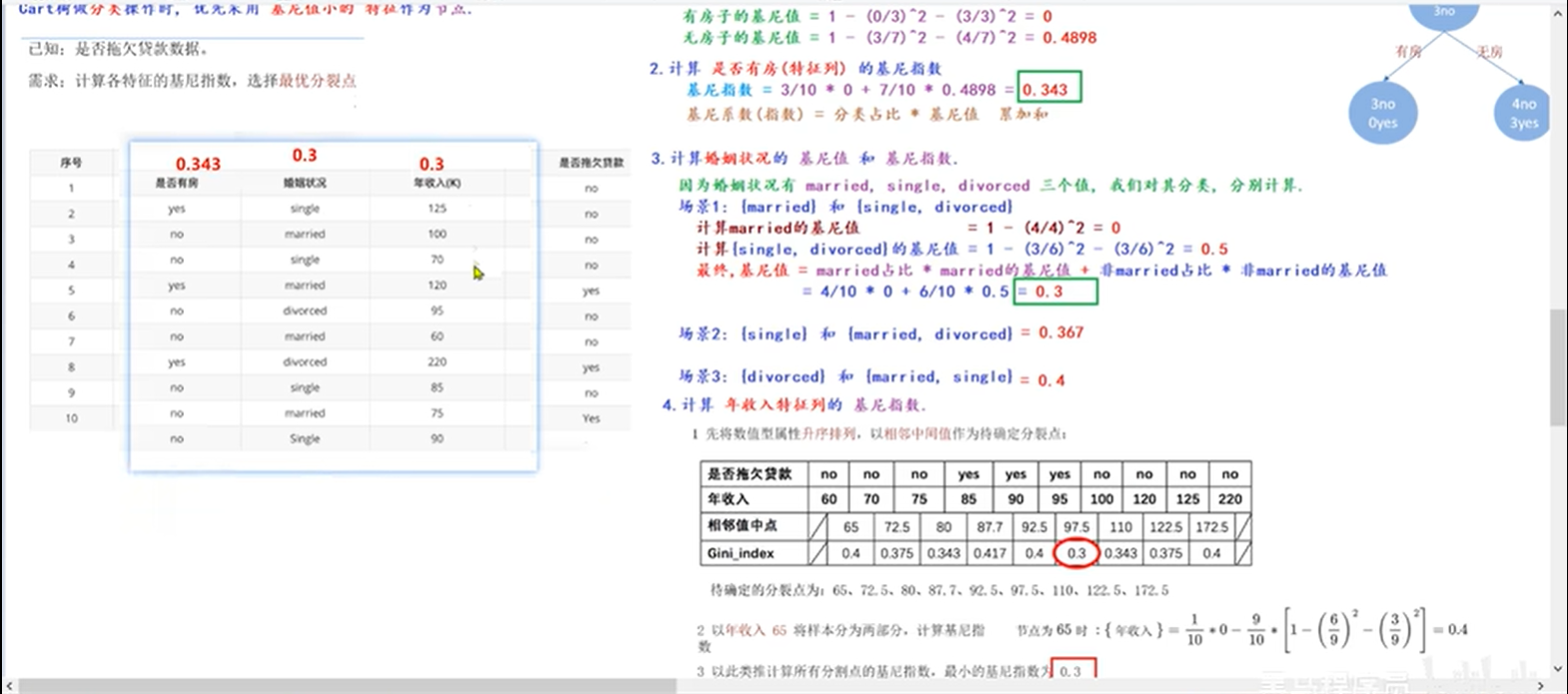
Task: Click the '无房' branch label
Action: tap(1489, 52)
